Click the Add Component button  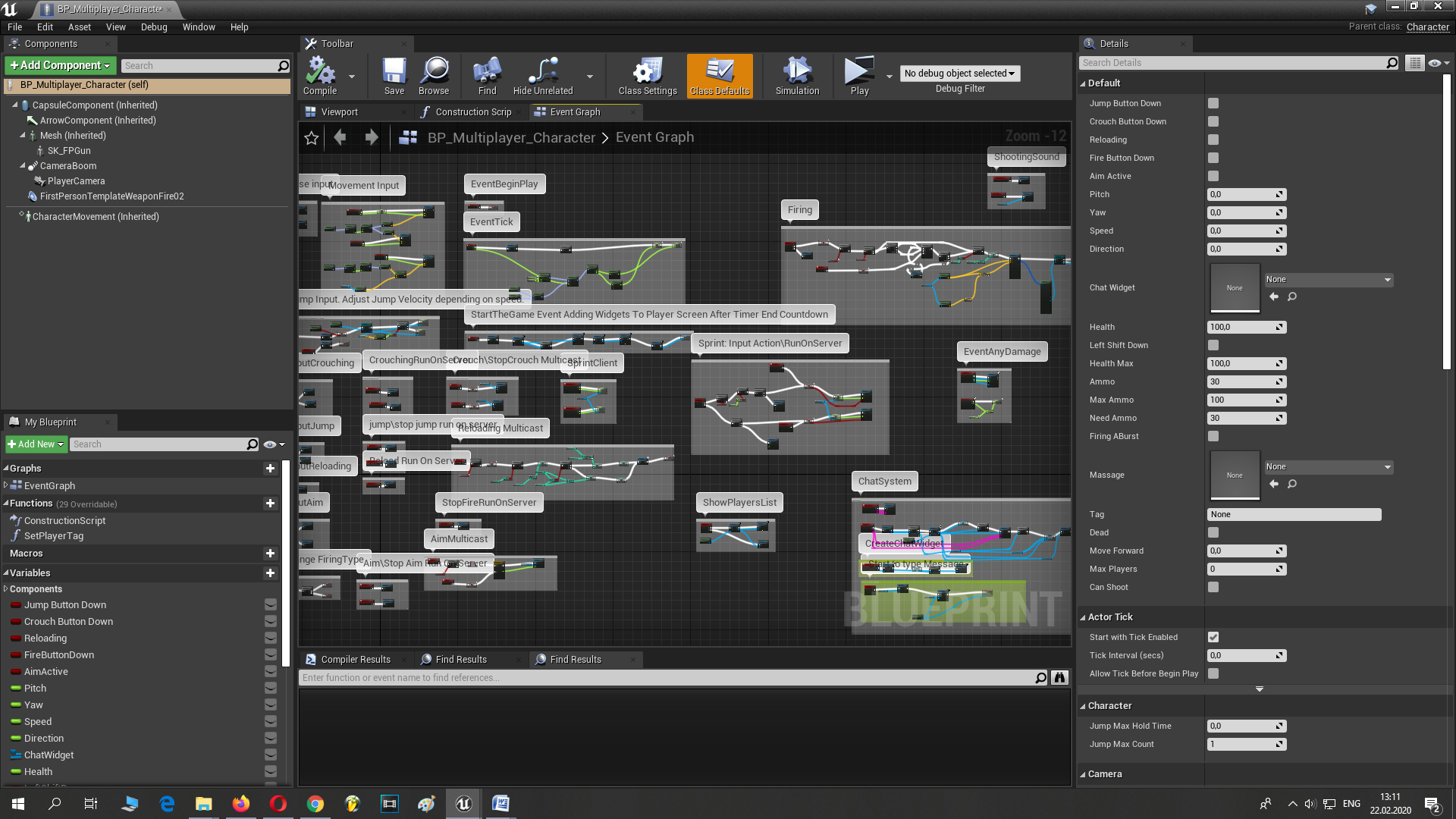(x=58, y=65)
